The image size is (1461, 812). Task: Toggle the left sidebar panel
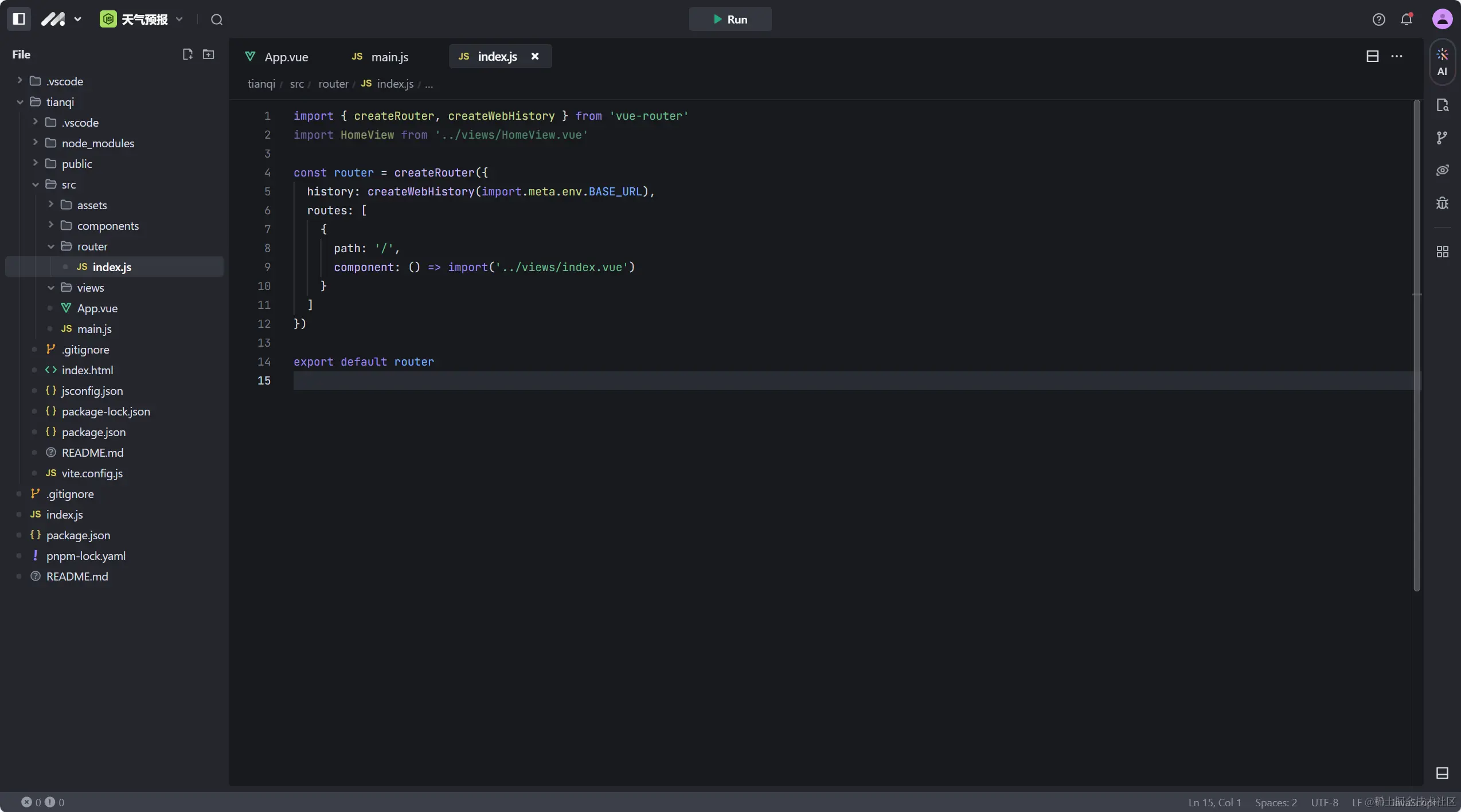[x=19, y=19]
